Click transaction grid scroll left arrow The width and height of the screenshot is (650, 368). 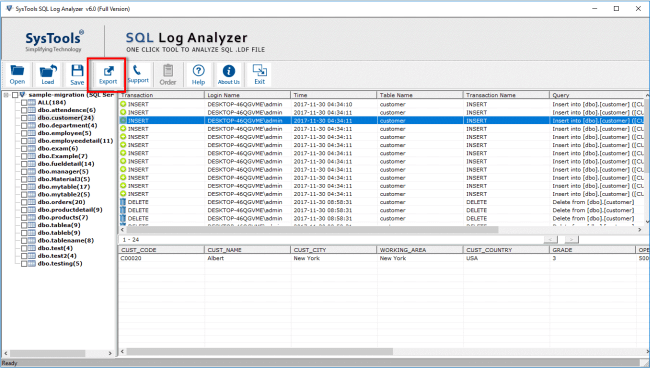point(122,229)
